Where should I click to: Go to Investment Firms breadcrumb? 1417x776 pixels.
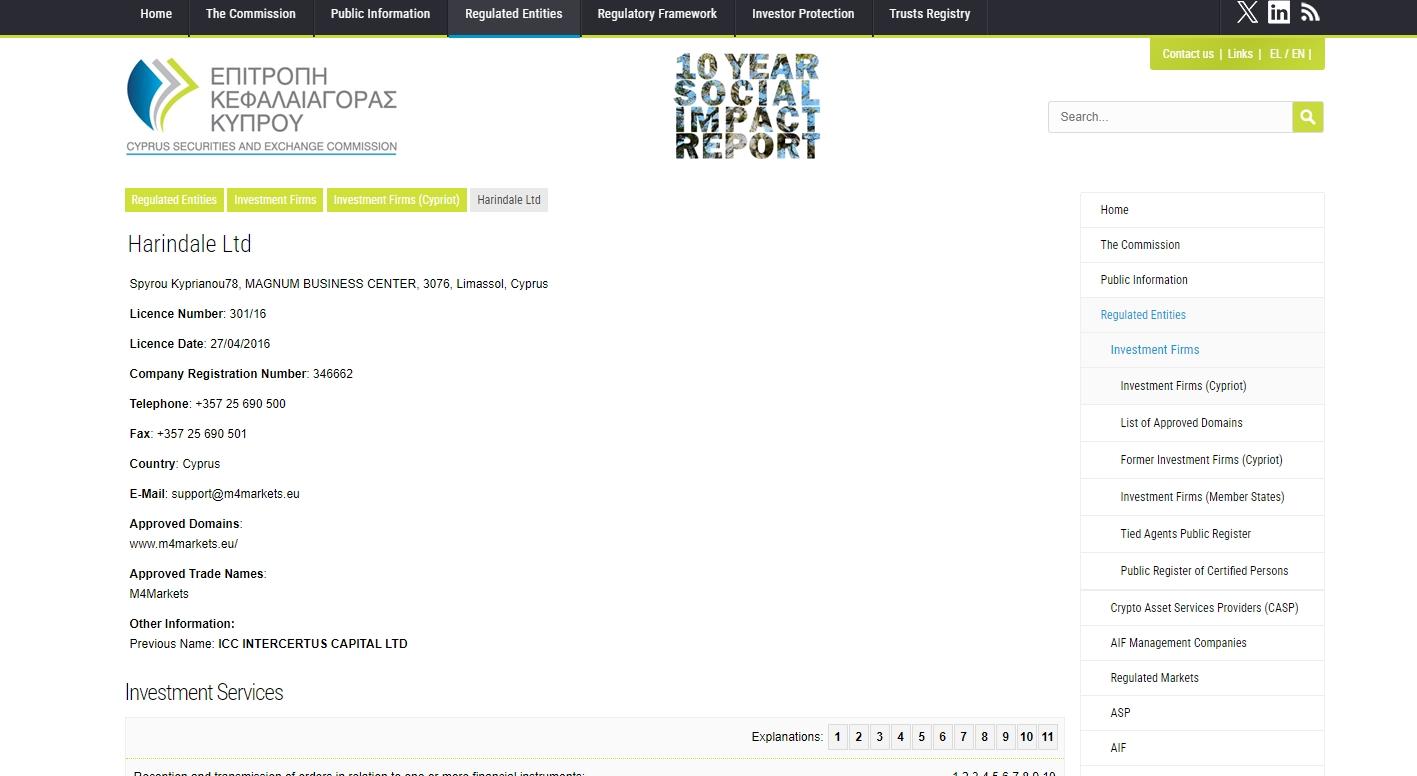click(275, 200)
